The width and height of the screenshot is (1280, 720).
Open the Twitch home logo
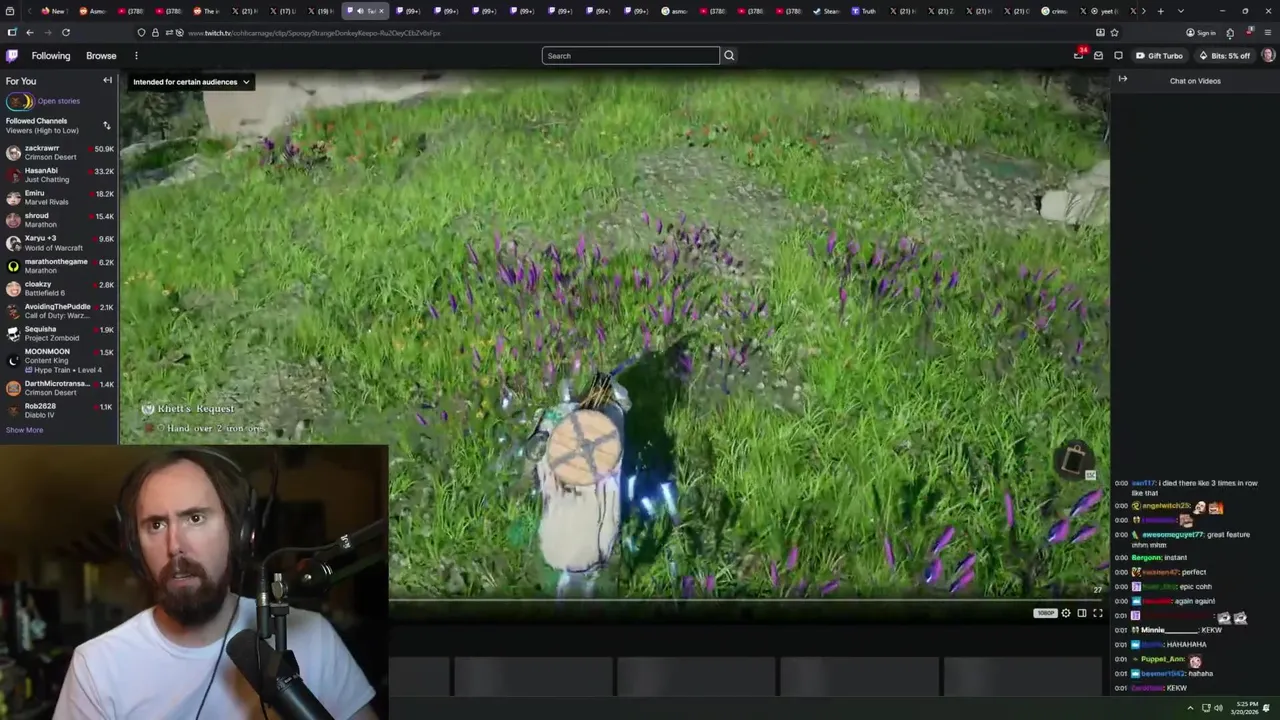click(12, 56)
